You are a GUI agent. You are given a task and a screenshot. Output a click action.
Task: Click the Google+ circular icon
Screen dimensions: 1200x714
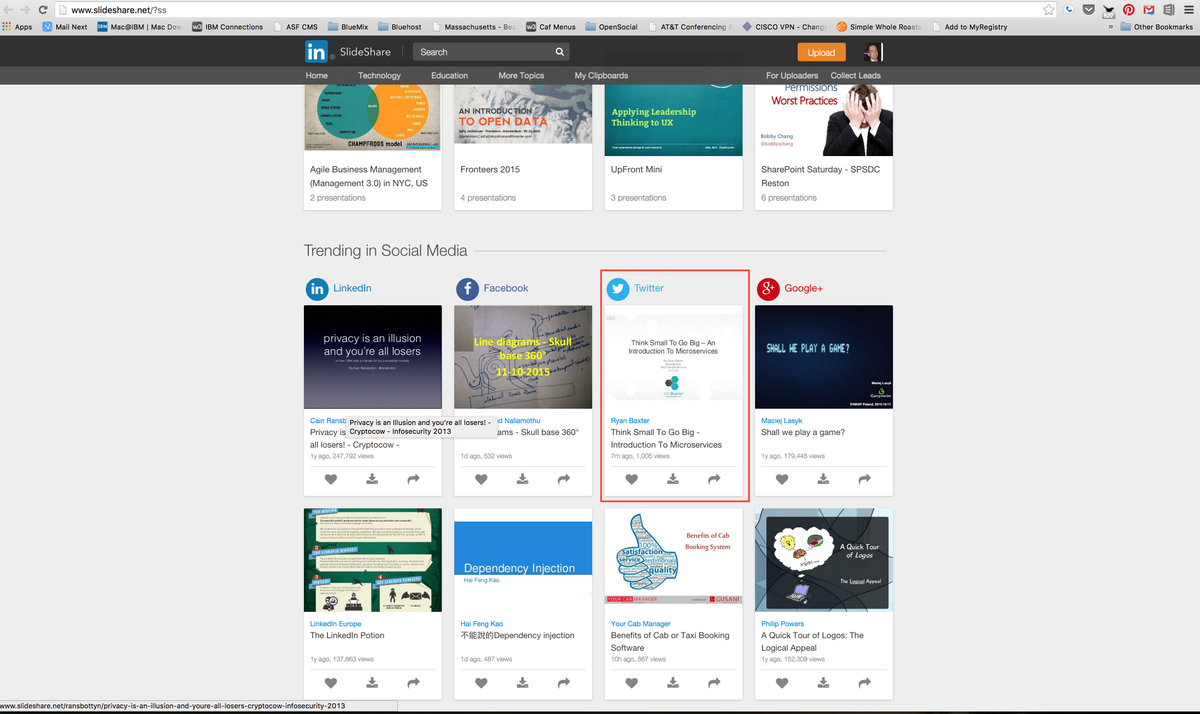[768, 289]
